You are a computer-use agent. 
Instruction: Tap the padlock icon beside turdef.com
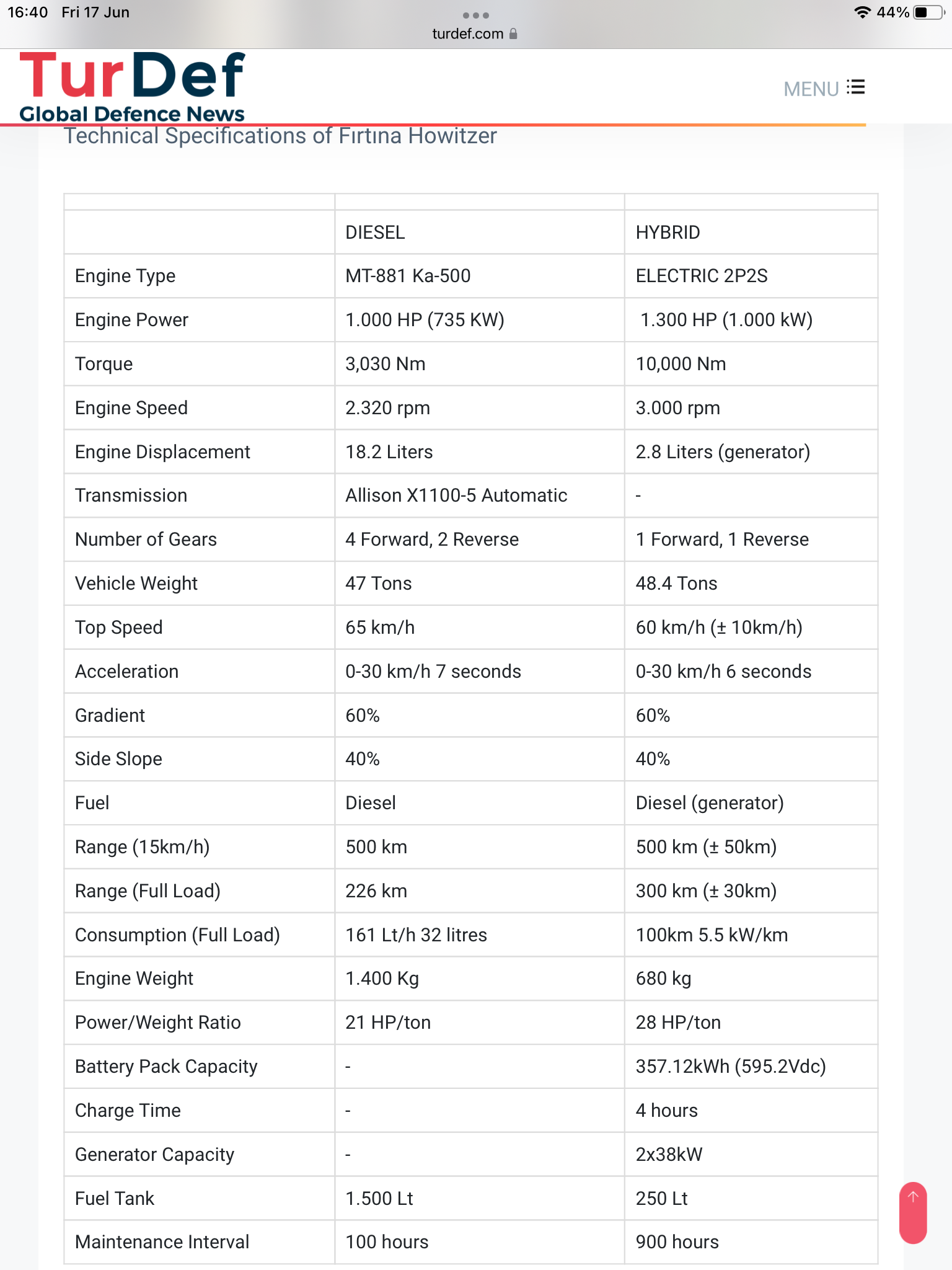[513, 34]
